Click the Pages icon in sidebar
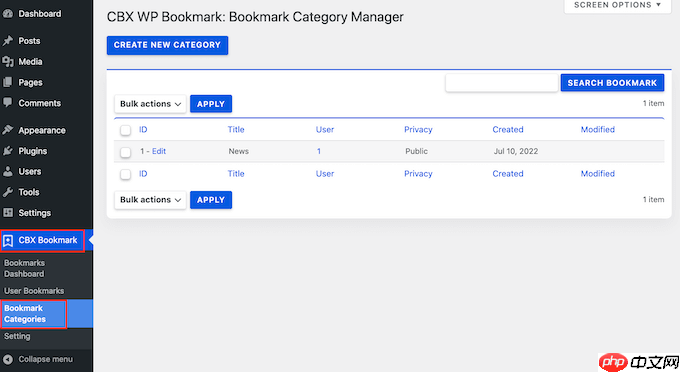This screenshot has height=372, width=680. point(7,82)
